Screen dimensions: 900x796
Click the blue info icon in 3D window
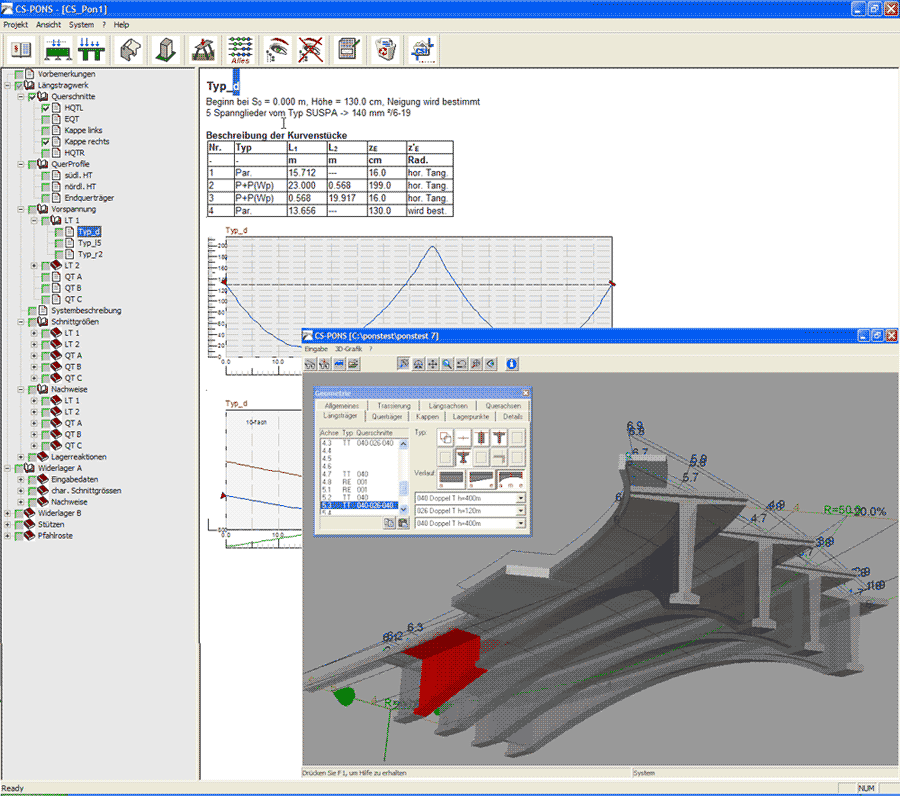(511, 364)
